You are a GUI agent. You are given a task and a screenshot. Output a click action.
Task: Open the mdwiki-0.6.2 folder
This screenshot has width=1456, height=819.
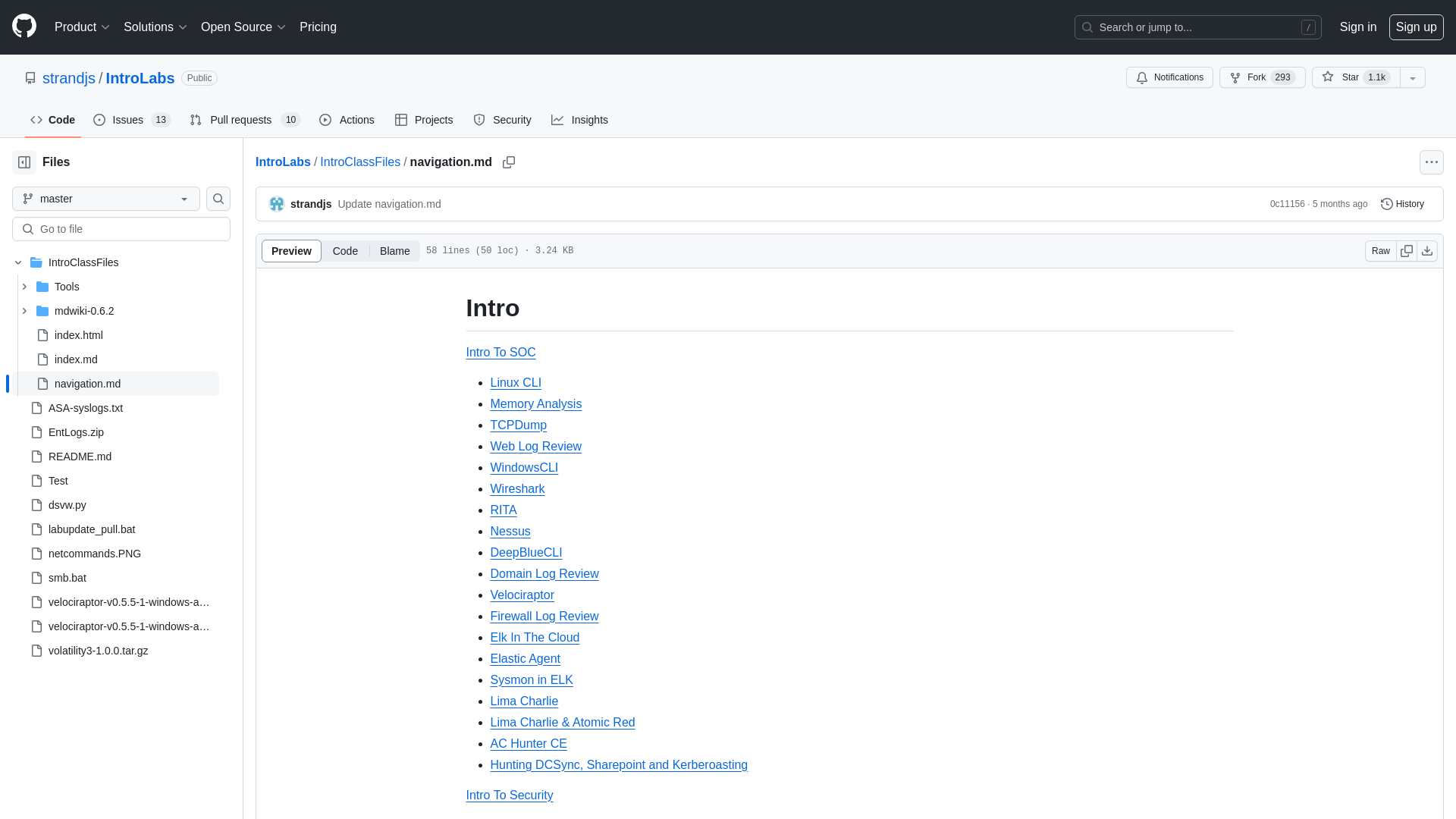(84, 311)
